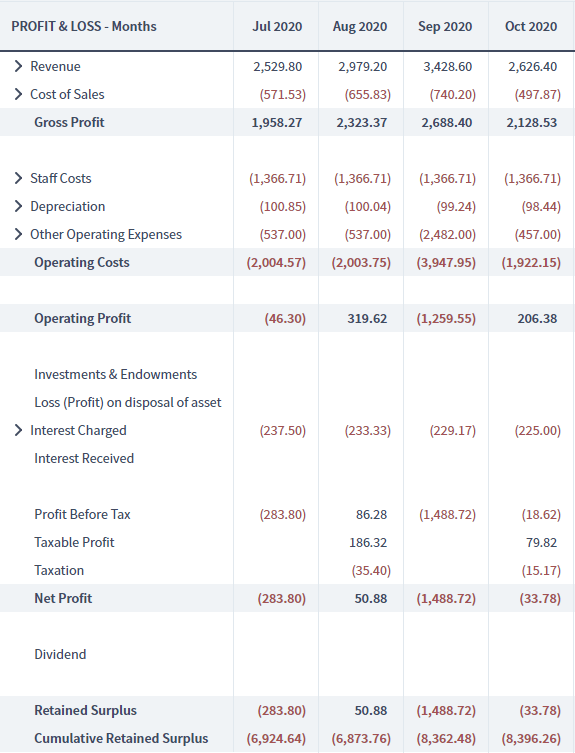
Task: Select the Jul 2020 column header
Action: [x=277, y=26]
